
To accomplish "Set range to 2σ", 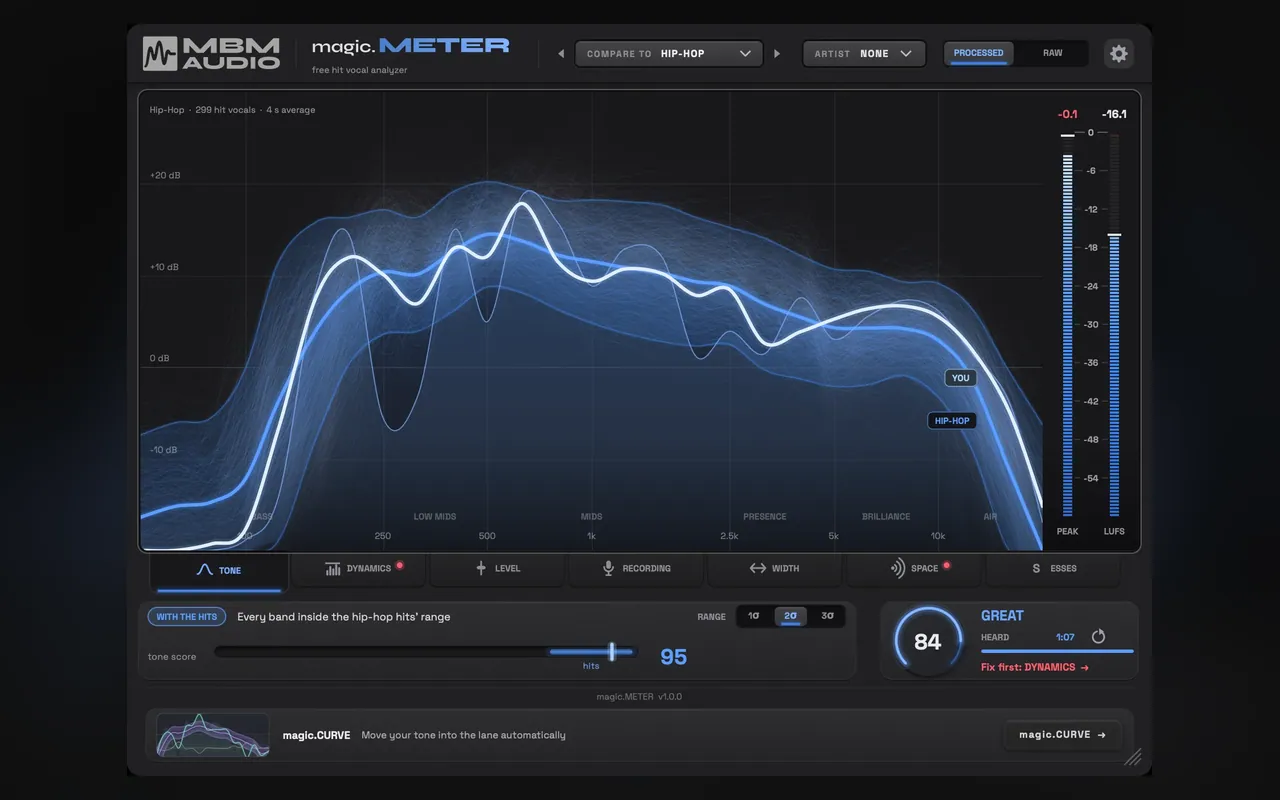I will [x=790, y=616].
